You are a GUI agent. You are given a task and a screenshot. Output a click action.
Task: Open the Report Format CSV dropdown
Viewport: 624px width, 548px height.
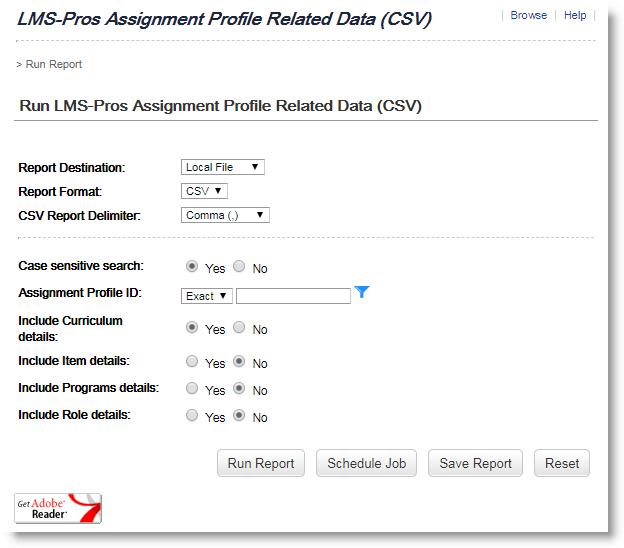[205, 191]
